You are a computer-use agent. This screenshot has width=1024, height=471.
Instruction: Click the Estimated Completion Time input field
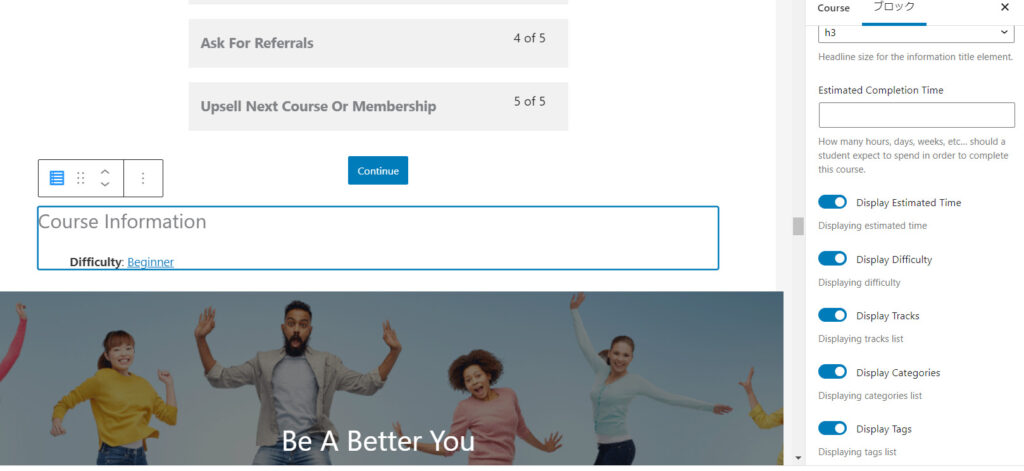click(x=916, y=115)
